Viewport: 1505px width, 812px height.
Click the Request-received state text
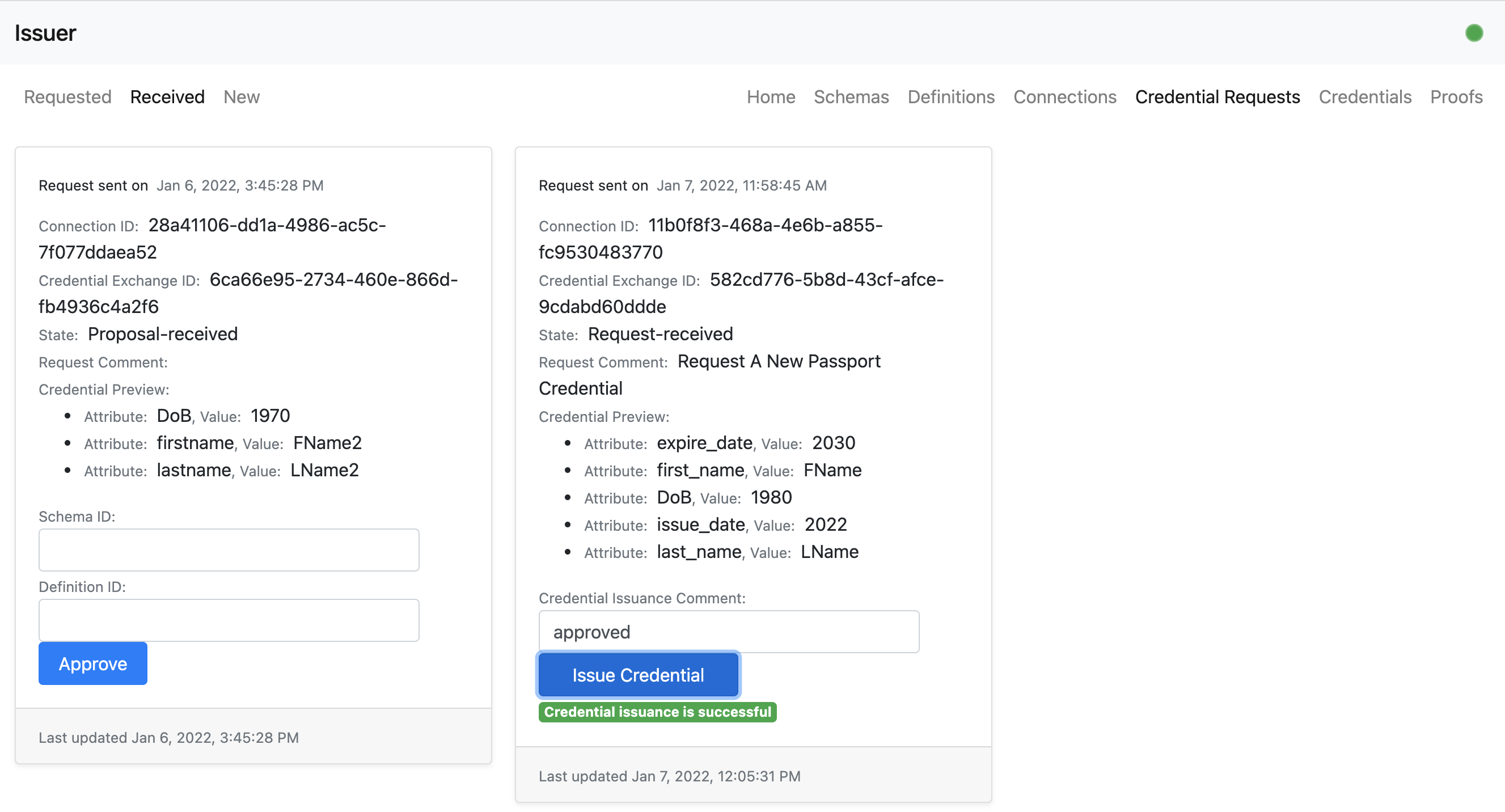[660, 334]
